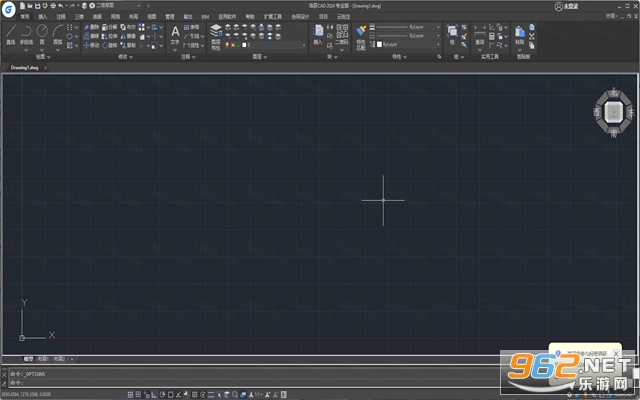Open Layer Properties (图层特性) manager
640x400 pixels.
click(216, 37)
